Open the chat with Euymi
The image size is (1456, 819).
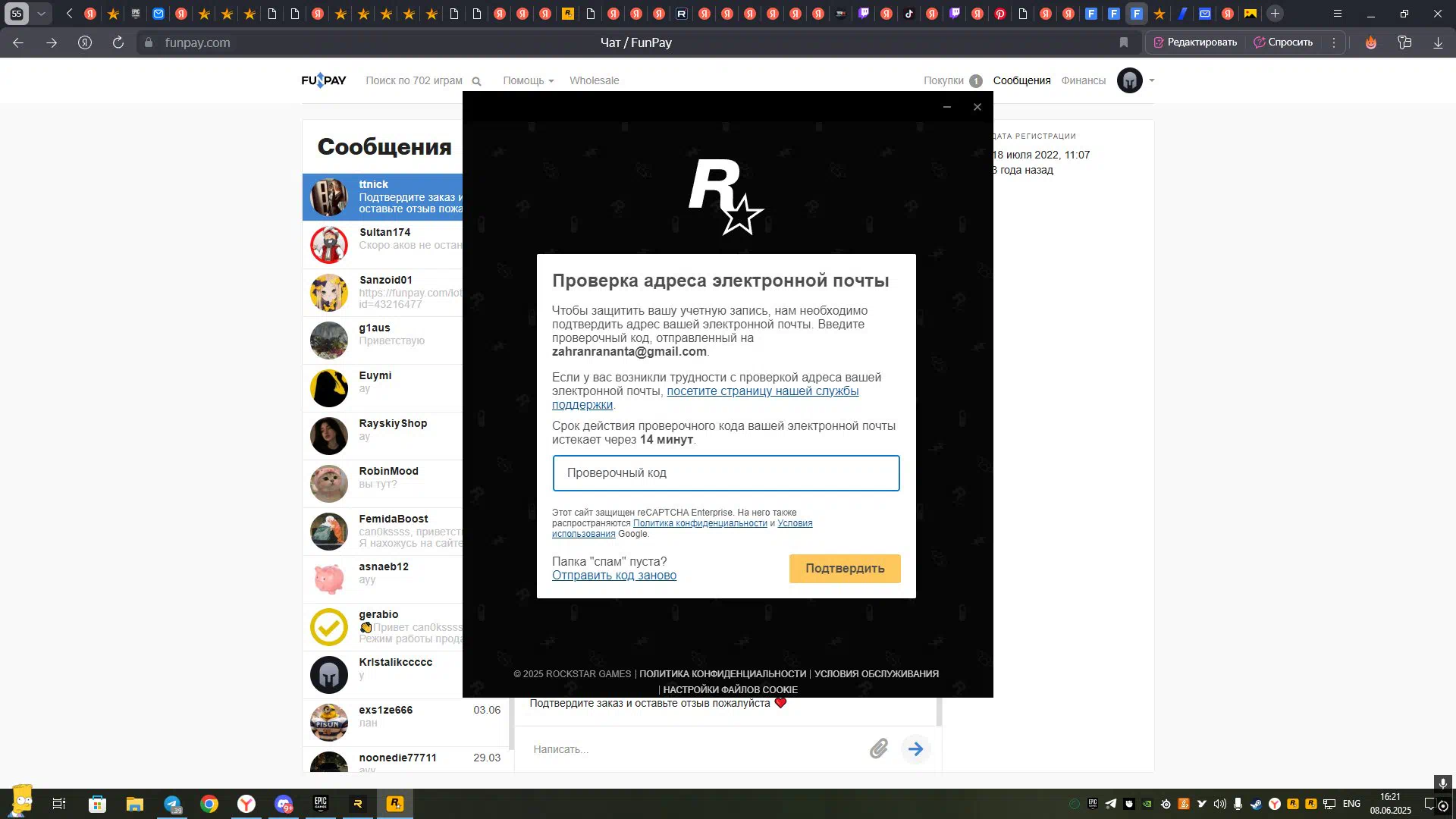point(383,388)
